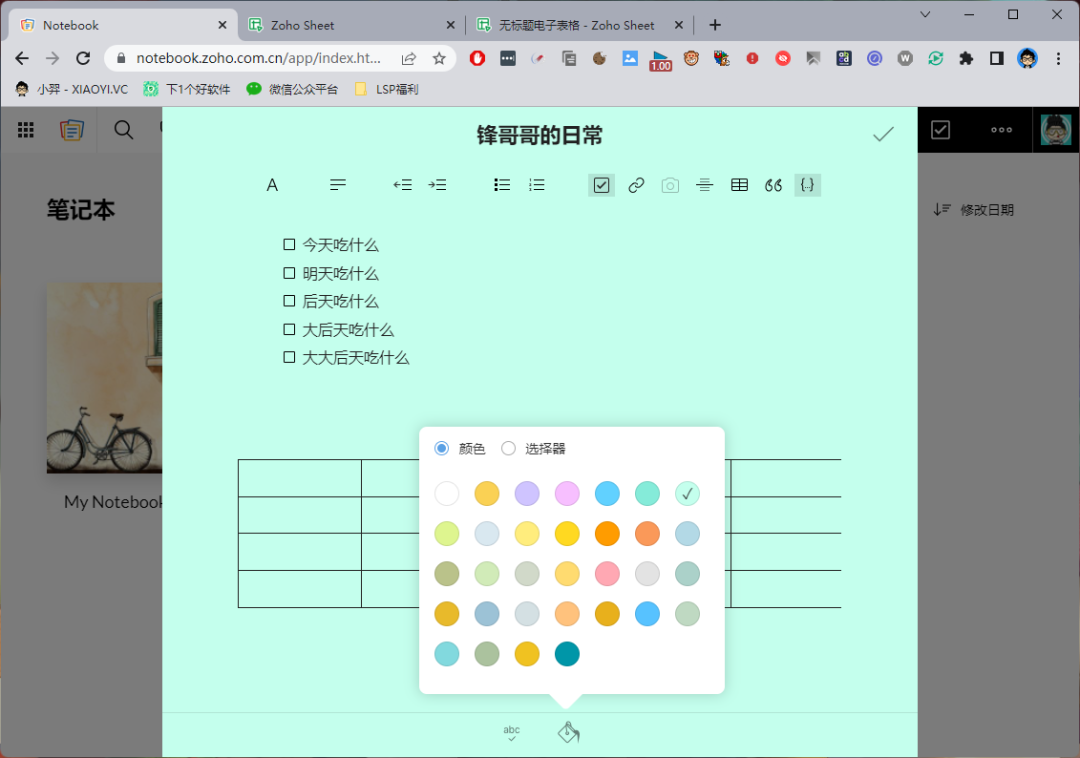Select the bullet list icon
1080x758 pixels.
(501, 184)
